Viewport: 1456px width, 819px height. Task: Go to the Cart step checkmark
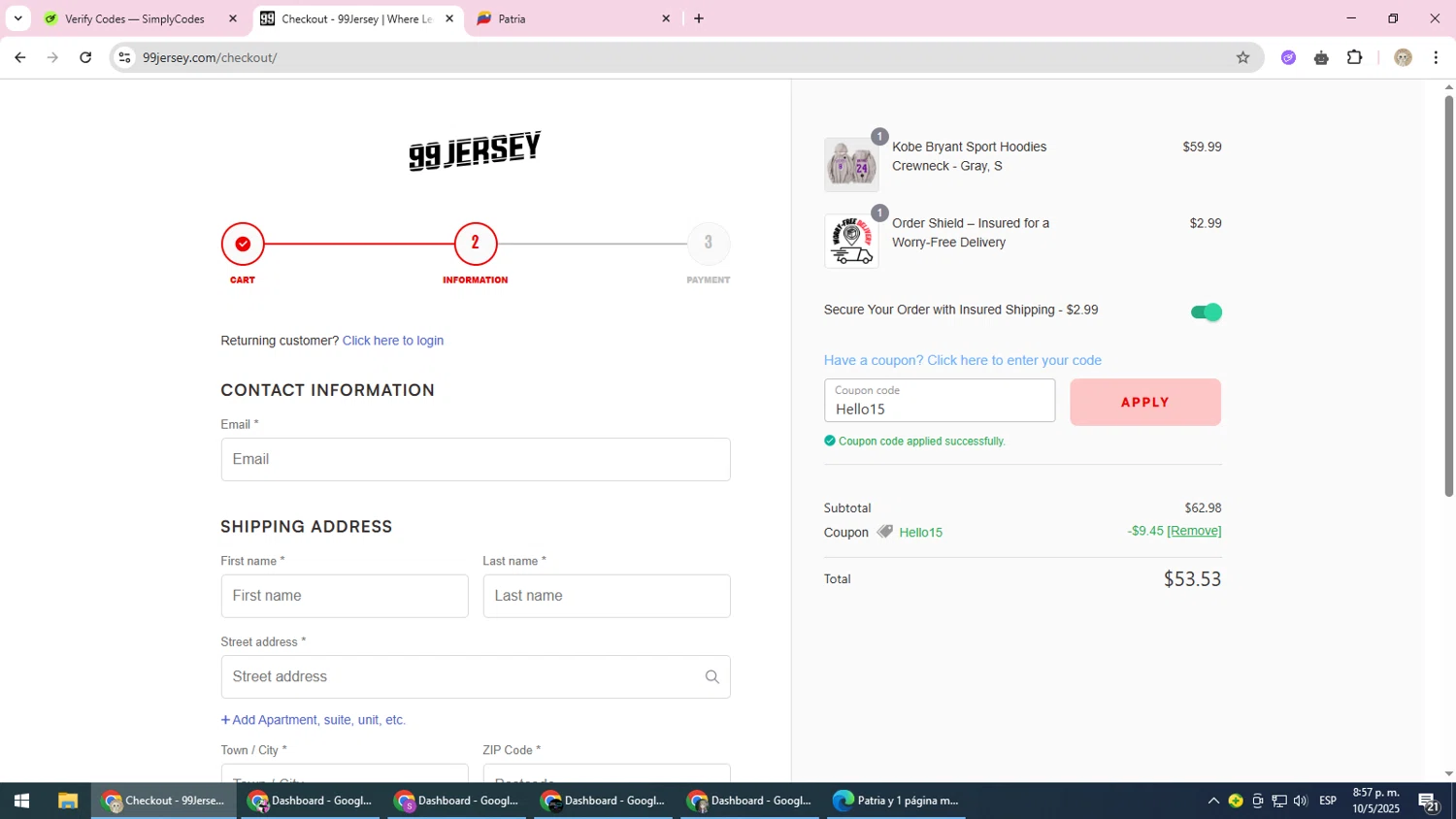click(243, 244)
